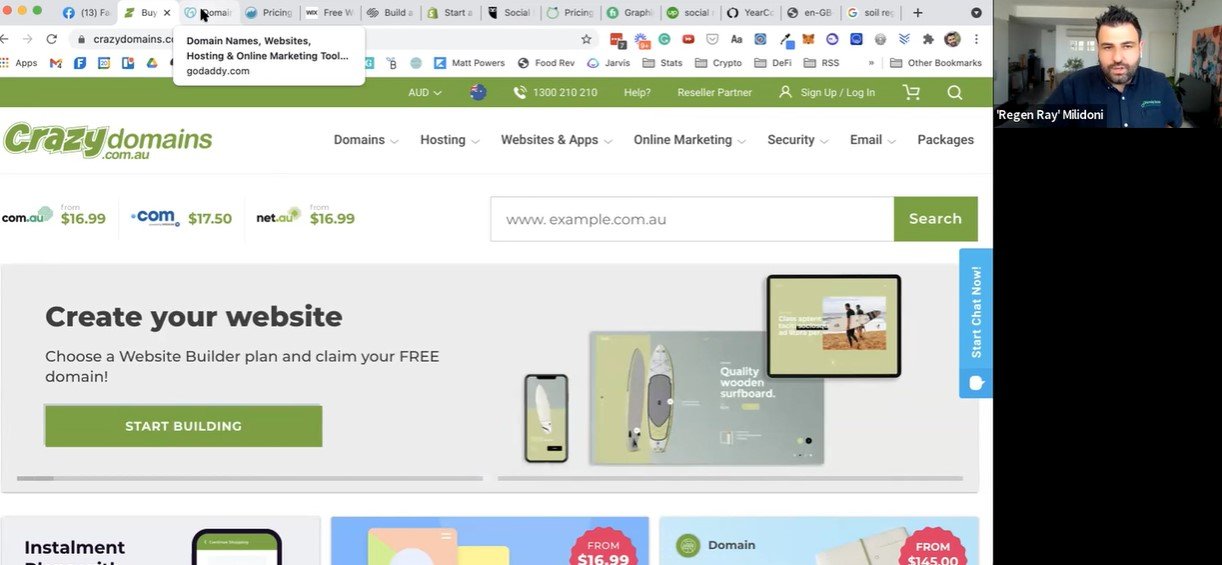The width and height of the screenshot is (1222, 565).
Task: Bookmark this page with the star icon
Action: pyautogui.click(x=586, y=39)
